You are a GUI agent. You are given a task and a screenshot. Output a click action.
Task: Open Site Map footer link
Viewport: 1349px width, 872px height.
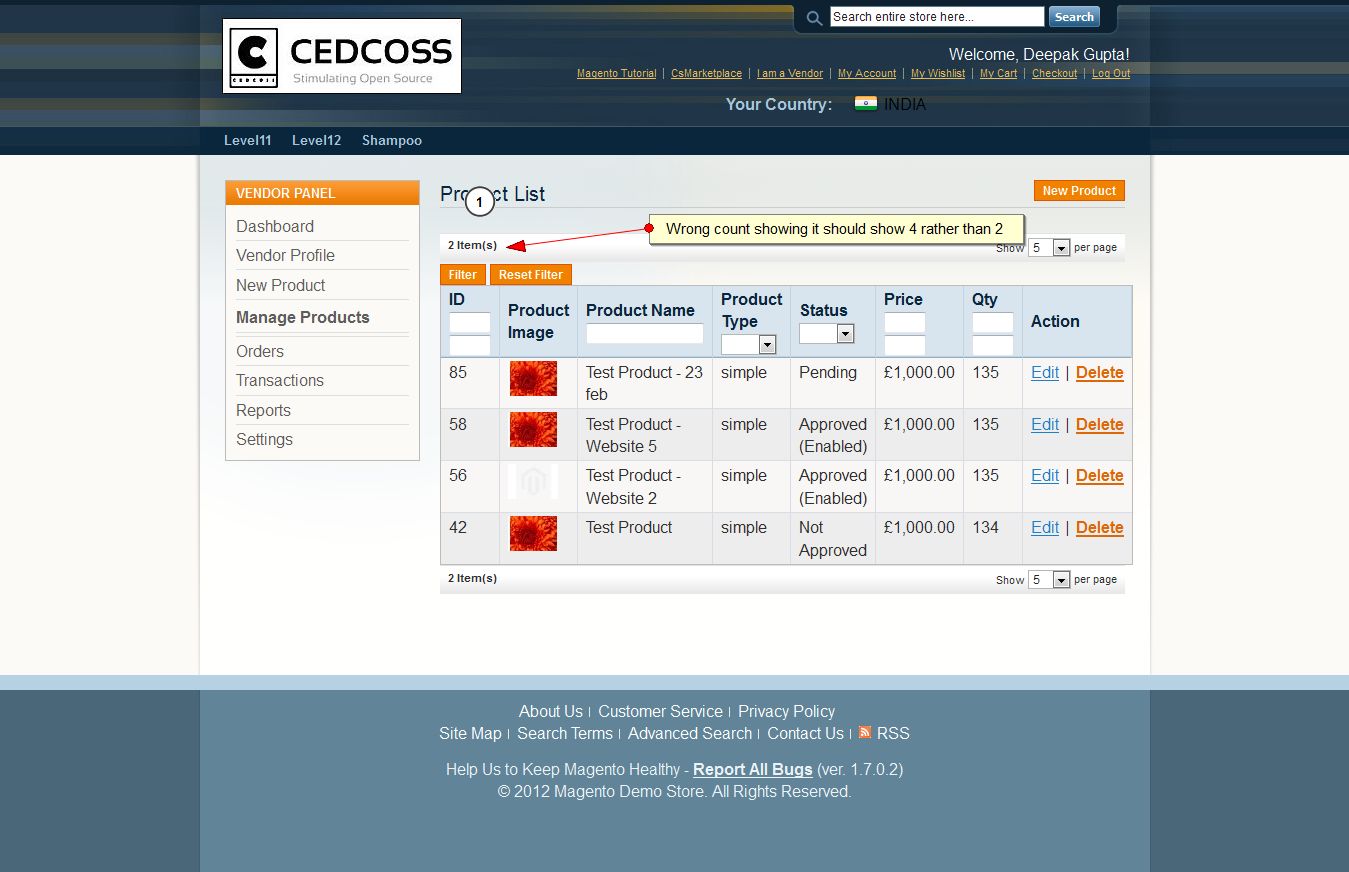(x=470, y=733)
